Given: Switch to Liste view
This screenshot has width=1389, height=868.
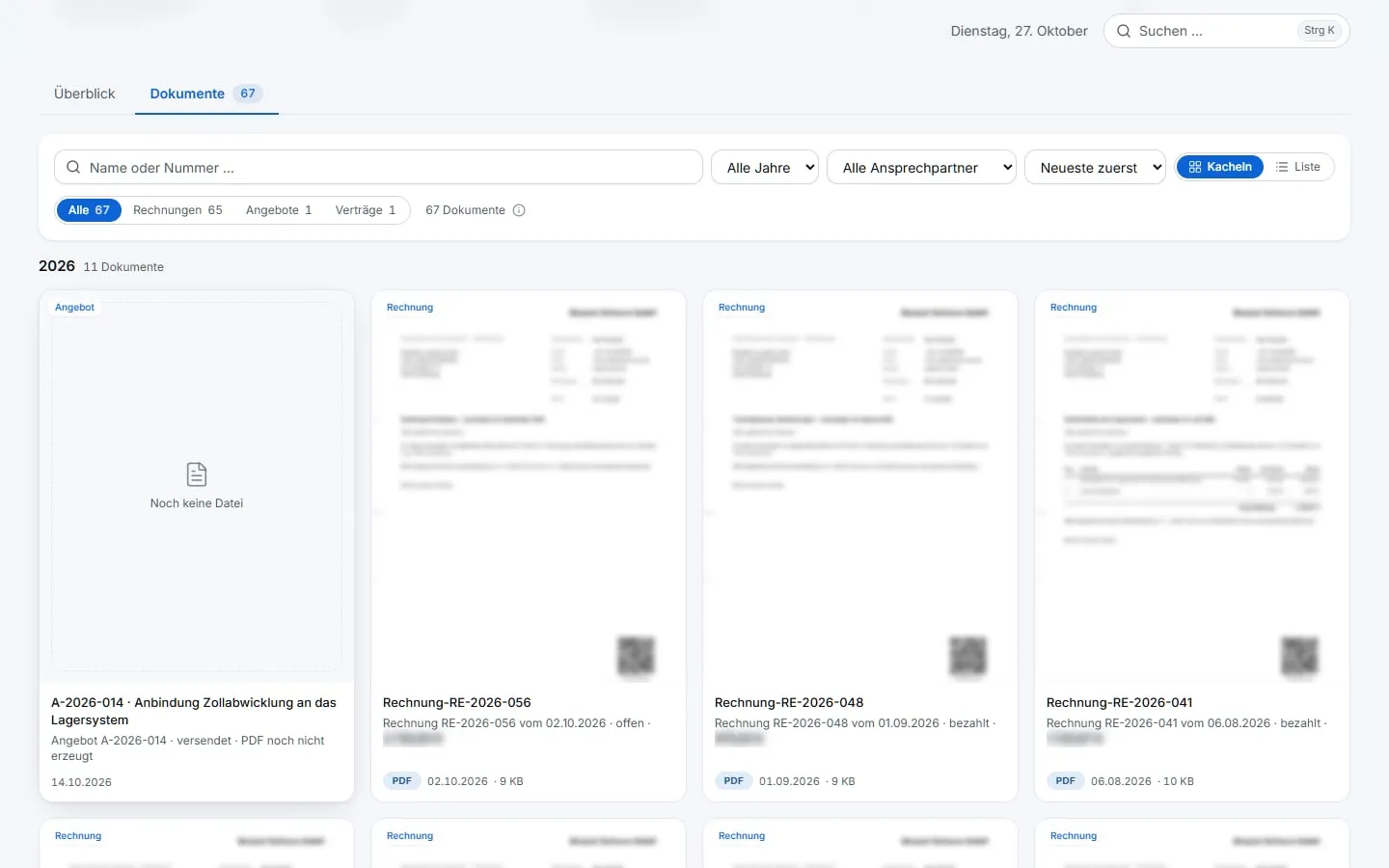Looking at the screenshot, I should (x=1297, y=167).
